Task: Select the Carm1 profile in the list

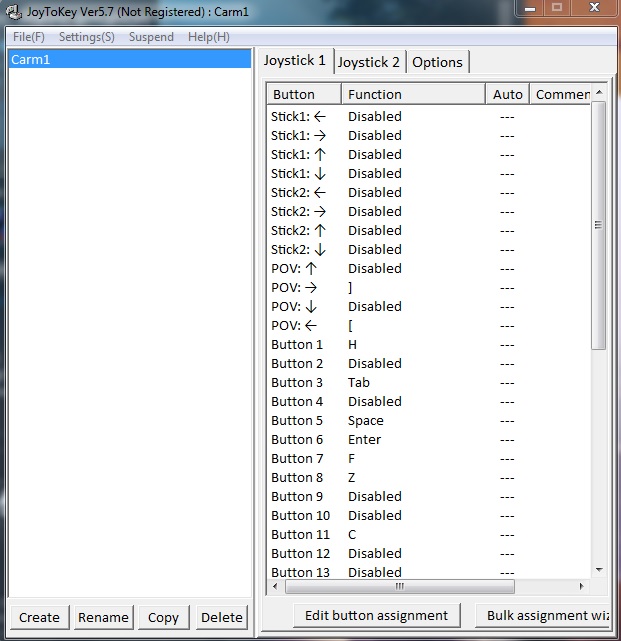Action: point(130,60)
